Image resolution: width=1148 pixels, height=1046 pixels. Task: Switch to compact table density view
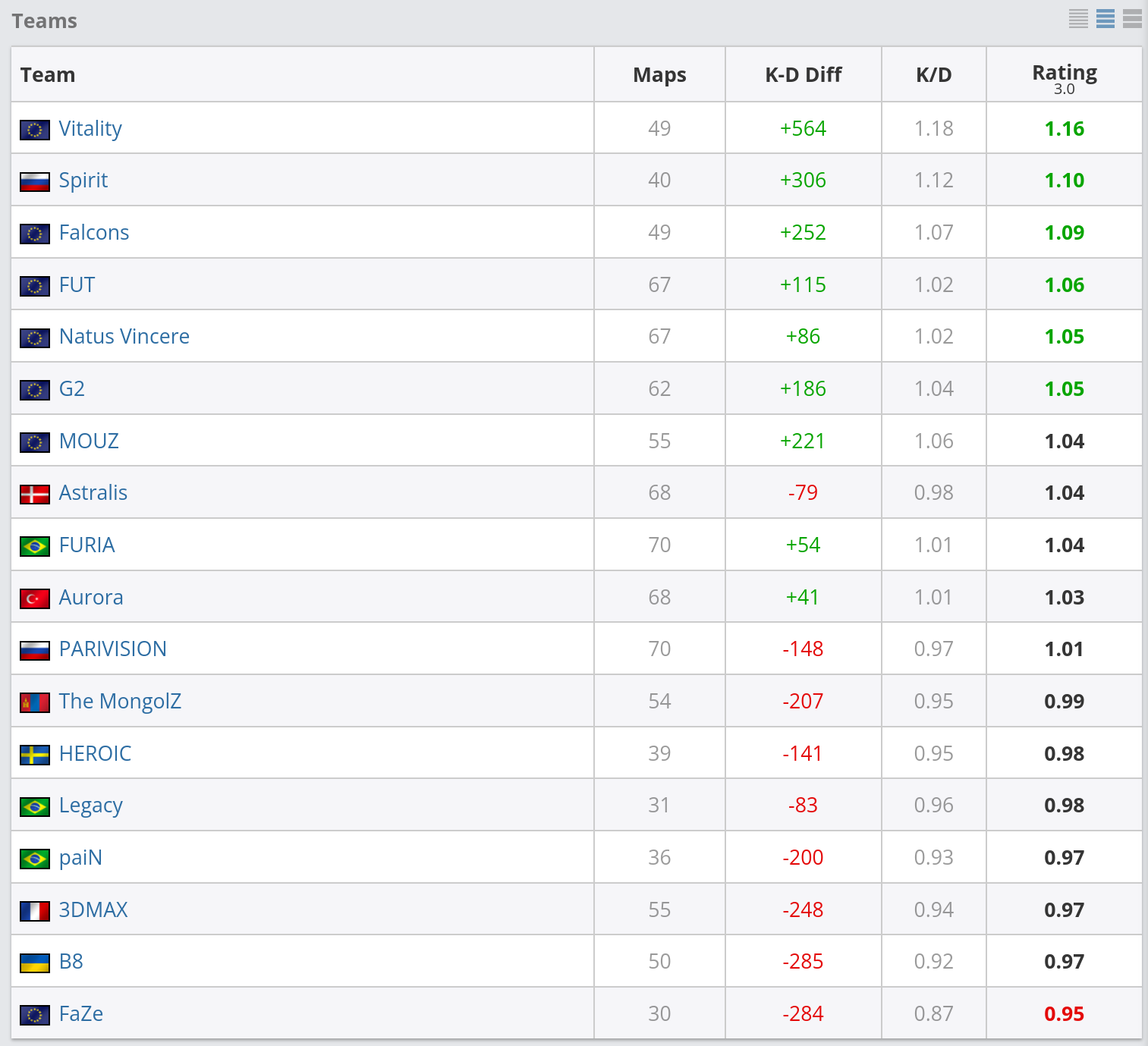1078,19
